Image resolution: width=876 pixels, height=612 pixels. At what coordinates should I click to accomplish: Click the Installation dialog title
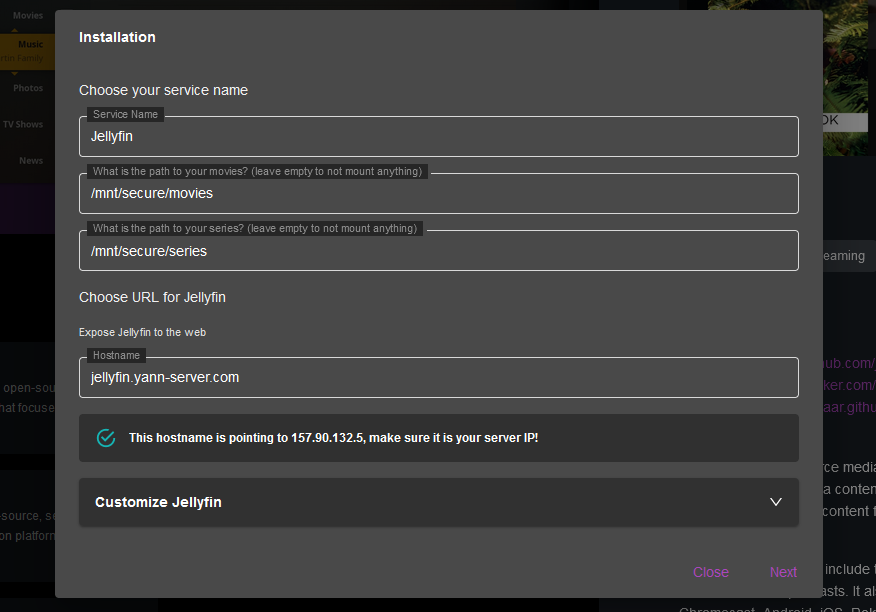coord(117,37)
